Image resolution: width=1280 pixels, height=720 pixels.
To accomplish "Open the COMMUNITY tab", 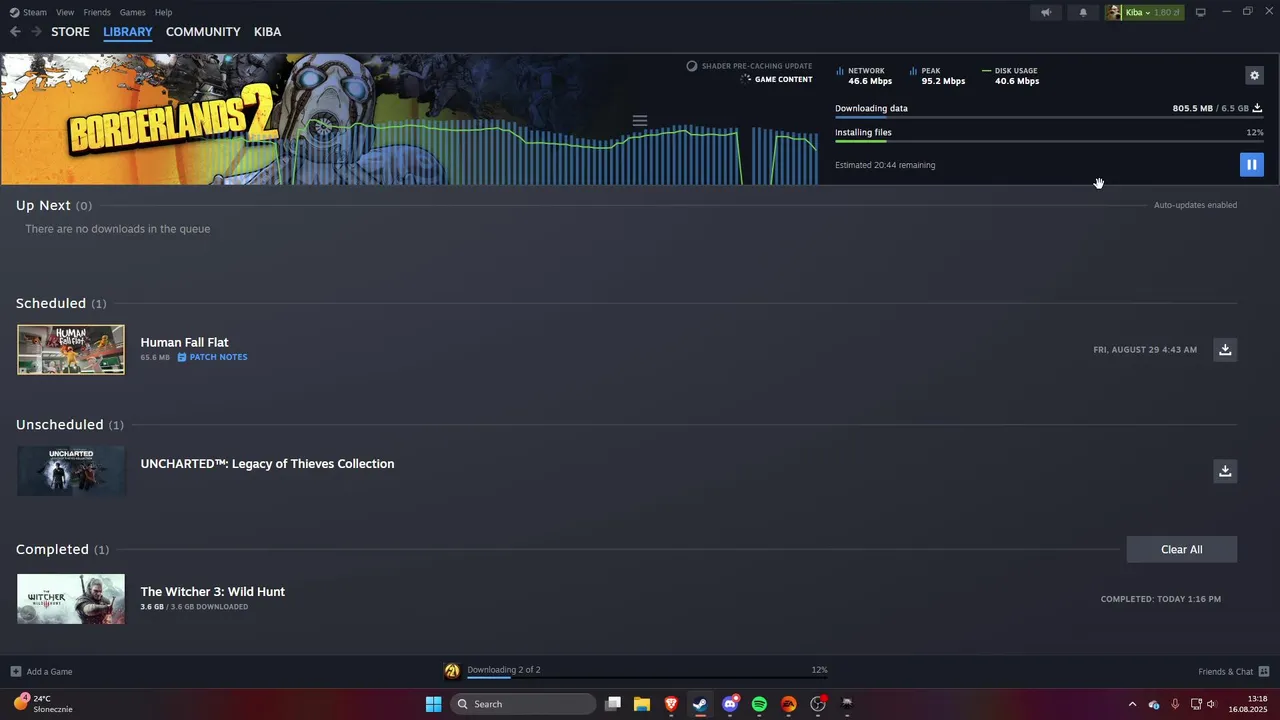I will (x=203, y=32).
